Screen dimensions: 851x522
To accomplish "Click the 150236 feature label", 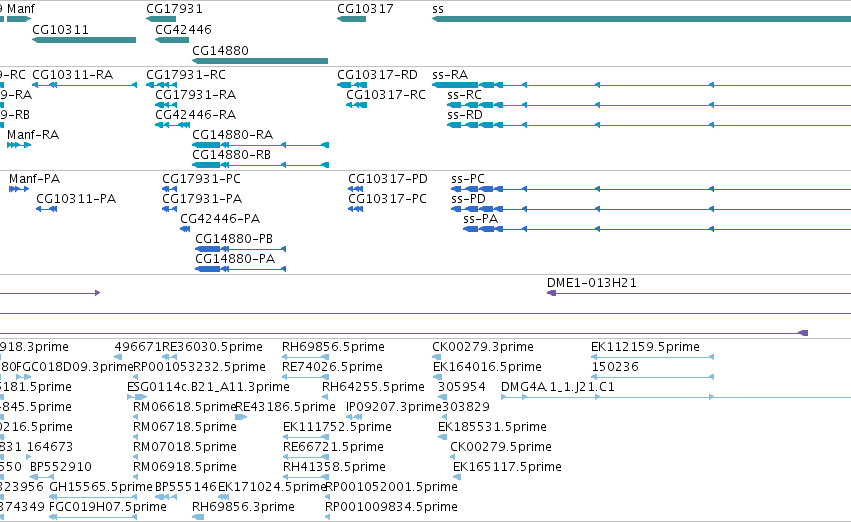I will 615,367.
